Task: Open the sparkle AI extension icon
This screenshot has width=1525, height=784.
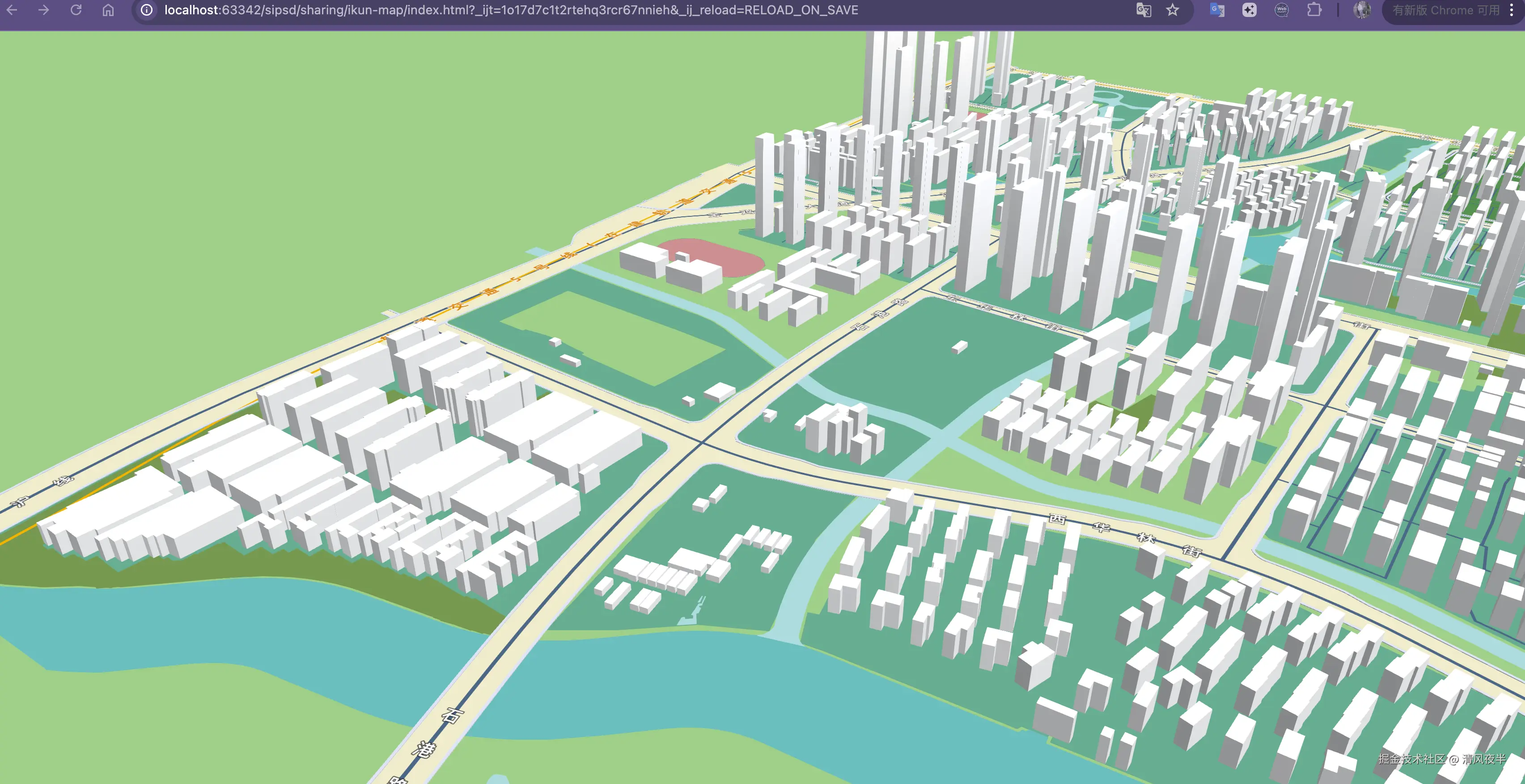Action: [x=1249, y=10]
